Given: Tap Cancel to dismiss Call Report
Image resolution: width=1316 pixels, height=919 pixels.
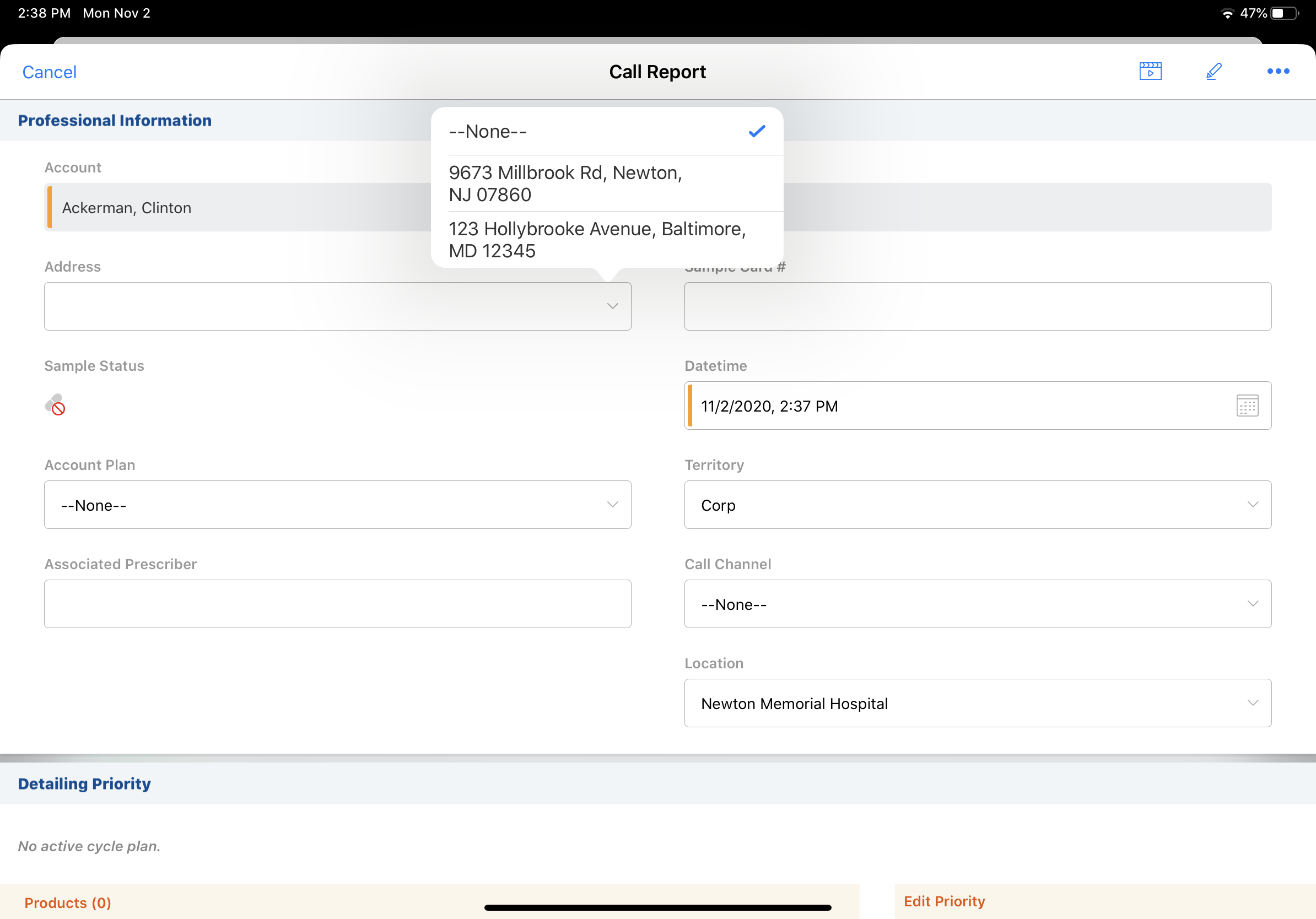Looking at the screenshot, I should tap(49, 72).
